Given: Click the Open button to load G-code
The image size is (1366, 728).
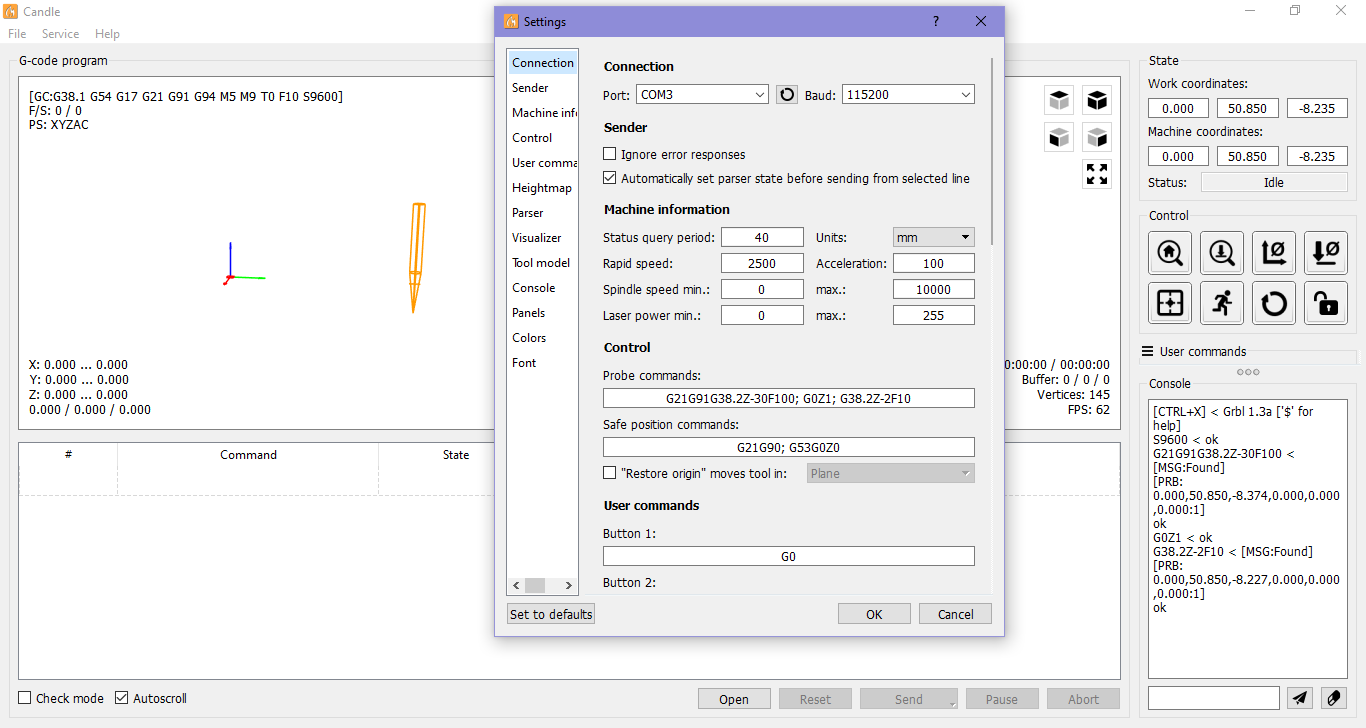Looking at the screenshot, I should [734, 698].
